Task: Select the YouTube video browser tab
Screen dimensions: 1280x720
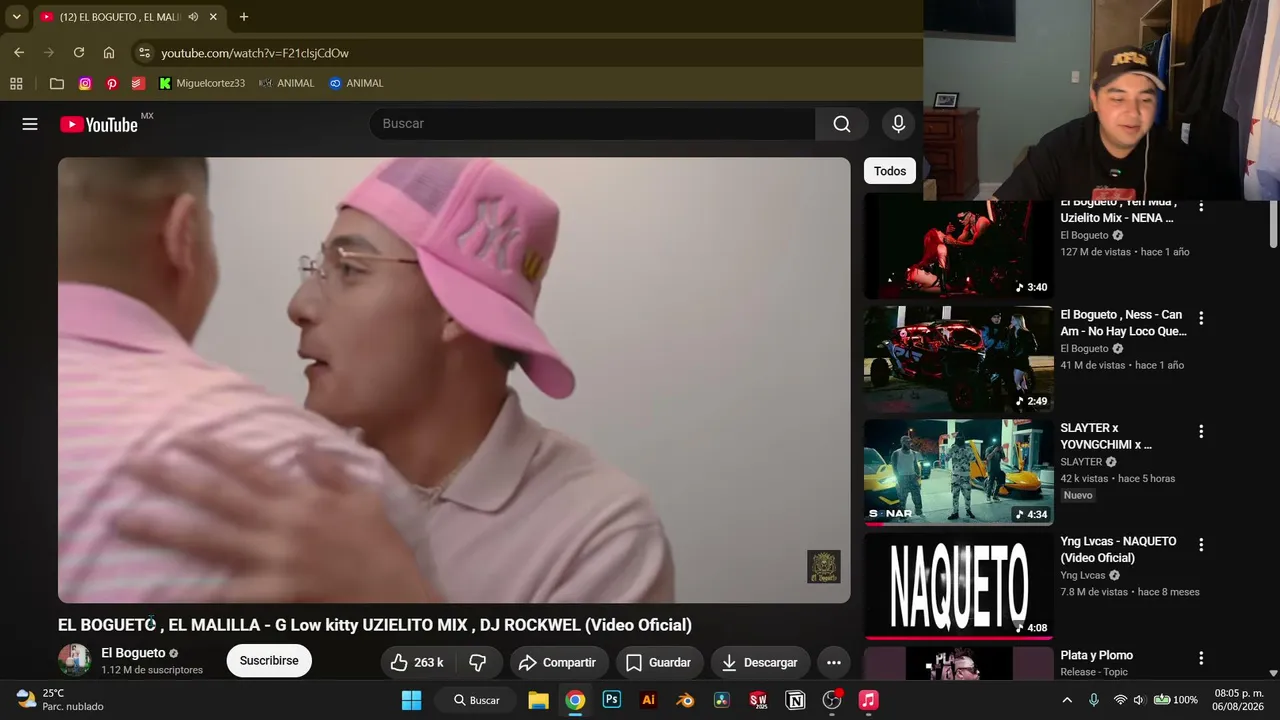Action: (x=130, y=17)
